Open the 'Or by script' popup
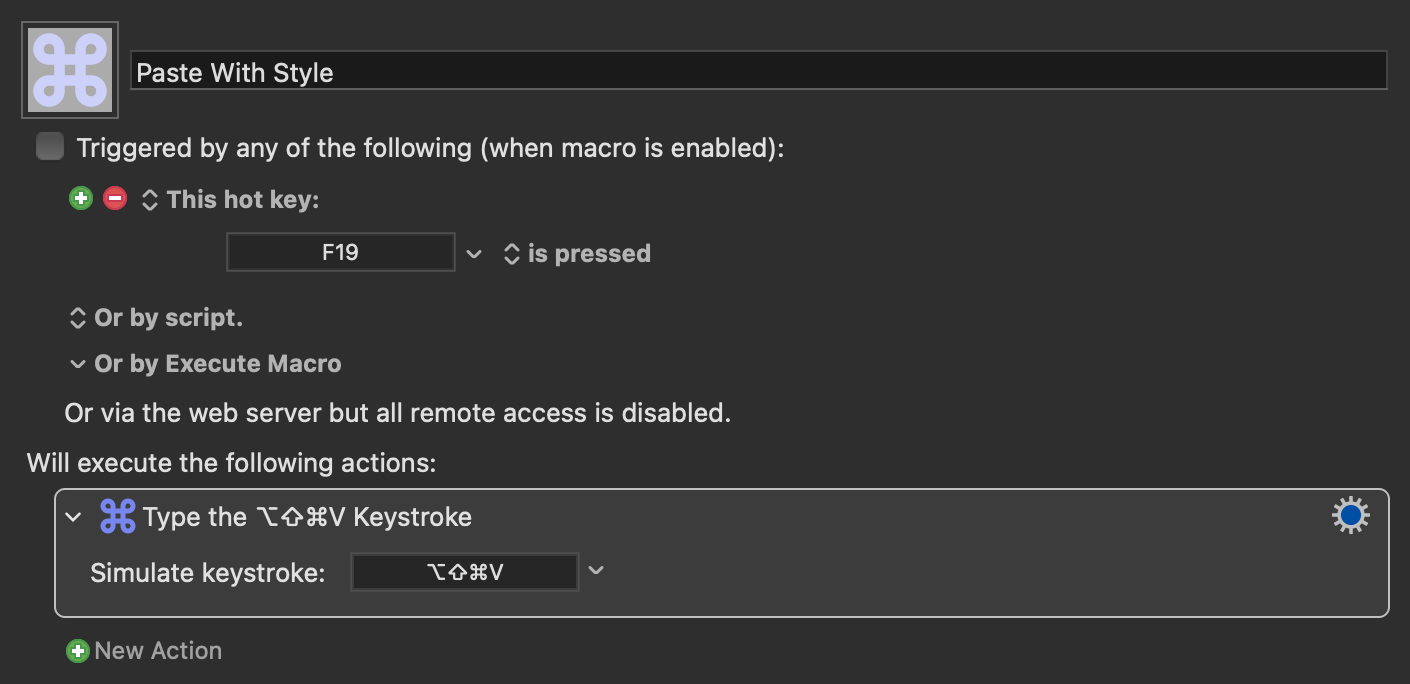The image size is (1410, 684). click(156, 318)
